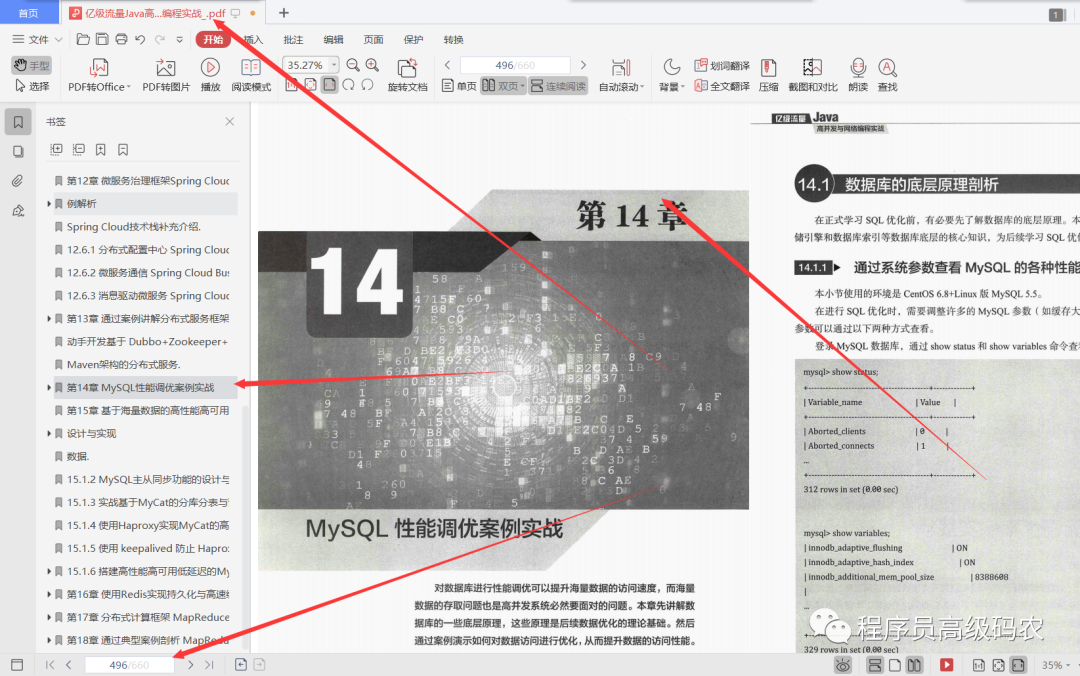Open the bookmarks panel sidebar icon

[18, 122]
